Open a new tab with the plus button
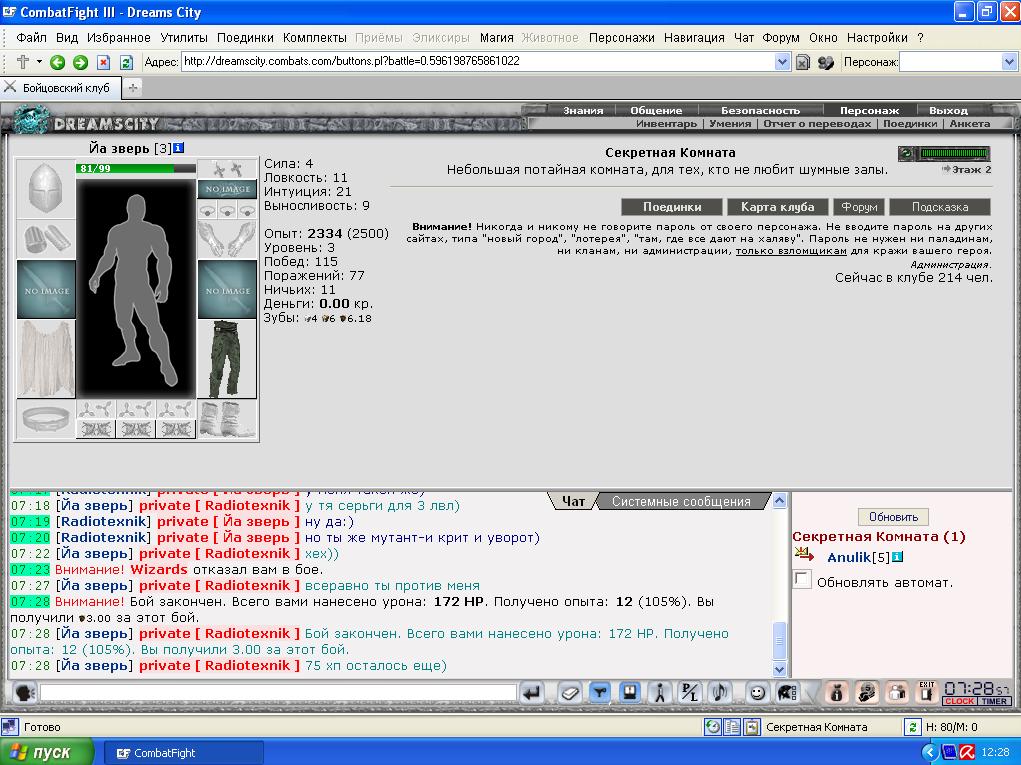 (x=133, y=88)
